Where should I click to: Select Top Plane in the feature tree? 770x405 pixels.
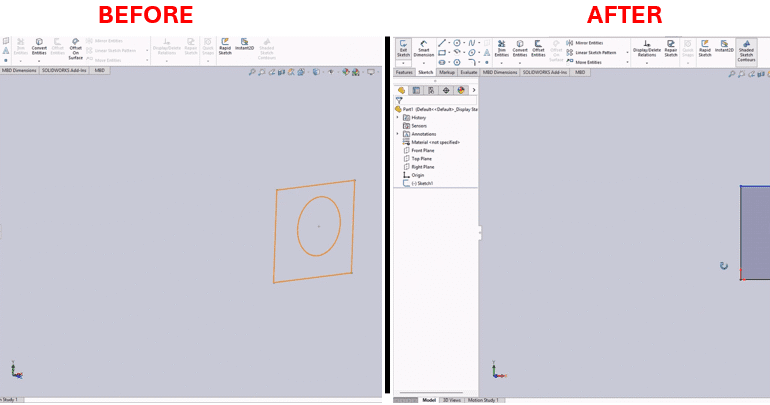tap(418, 159)
